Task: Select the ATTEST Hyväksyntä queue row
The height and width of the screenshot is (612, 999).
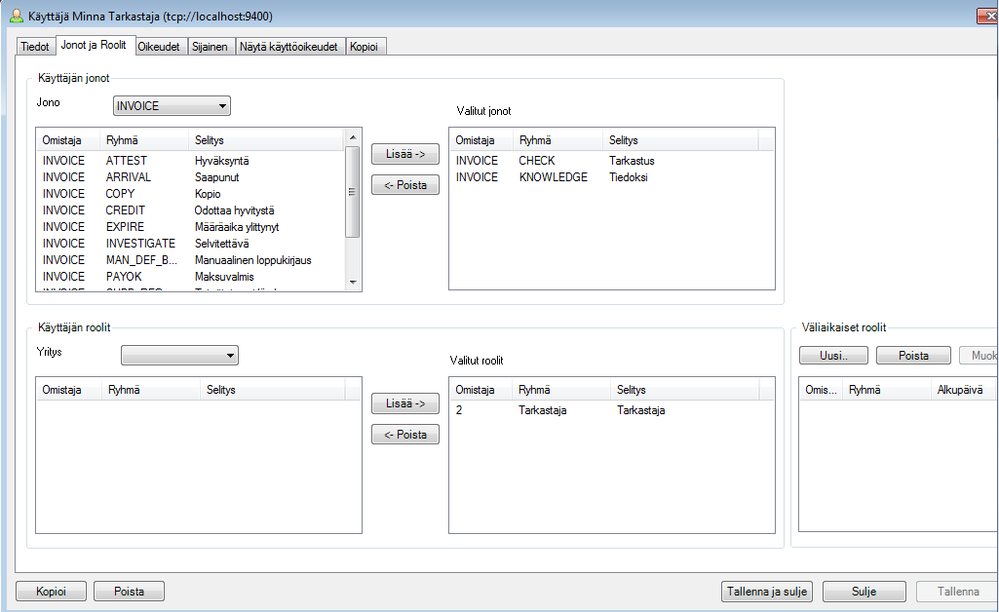Action: coord(190,161)
